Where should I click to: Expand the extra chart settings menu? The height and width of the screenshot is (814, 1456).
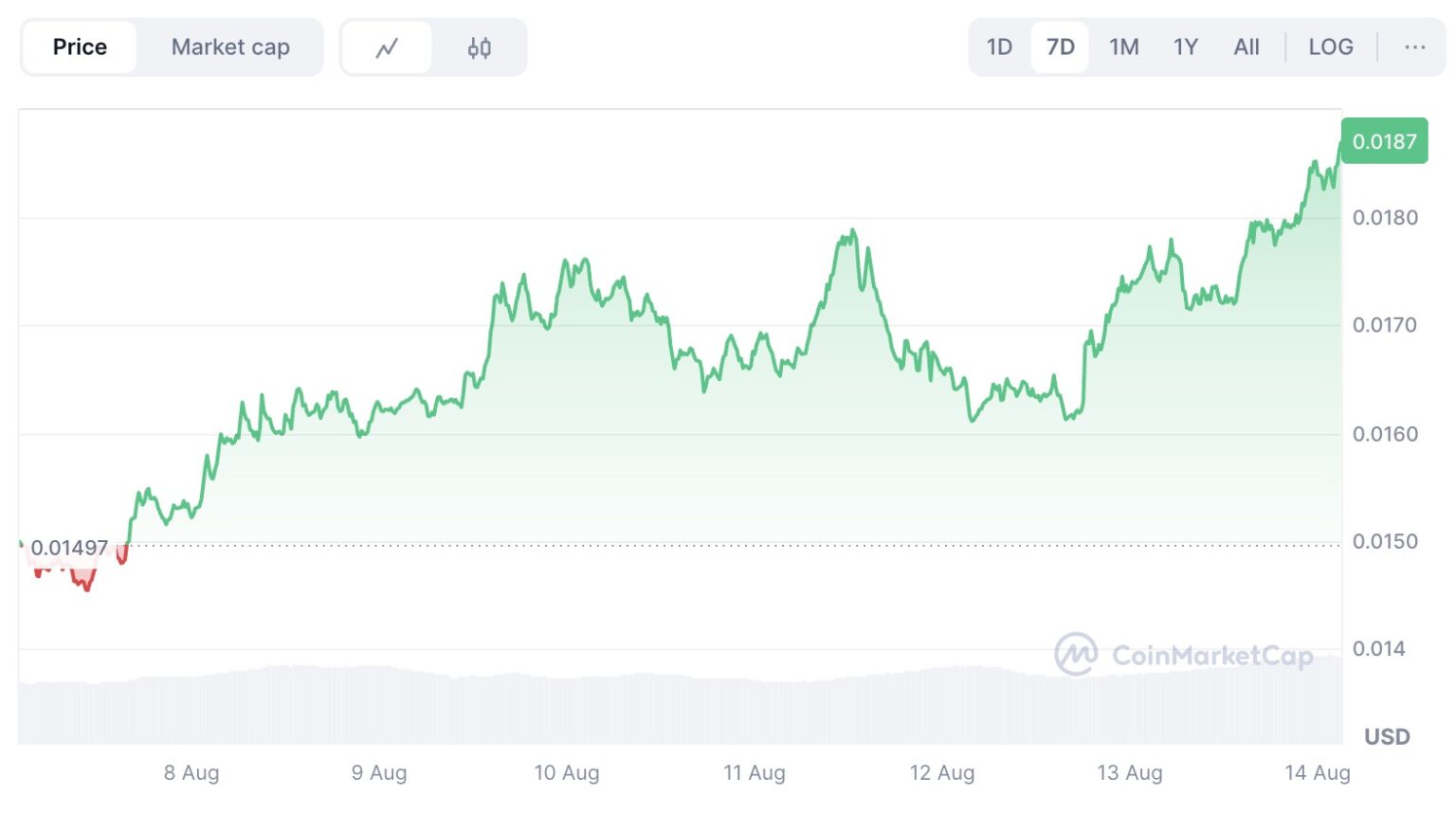(x=1414, y=46)
